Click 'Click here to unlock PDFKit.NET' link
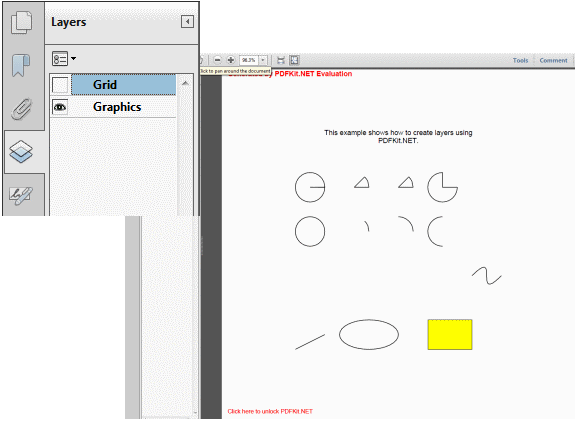Screen dimensions: 577x422 coord(270,411)
